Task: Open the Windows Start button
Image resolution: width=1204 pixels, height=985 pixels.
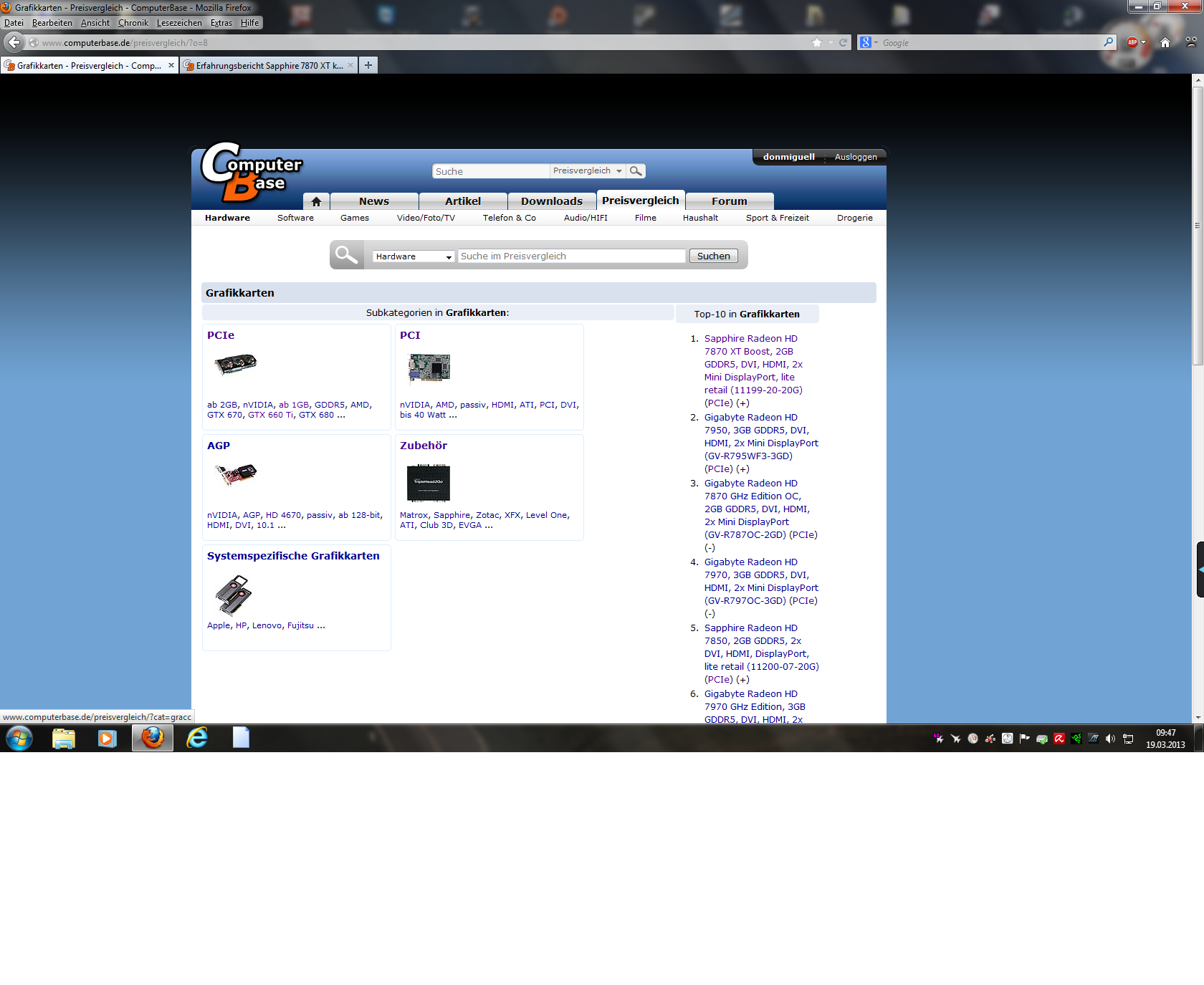Action: [19, 738]
